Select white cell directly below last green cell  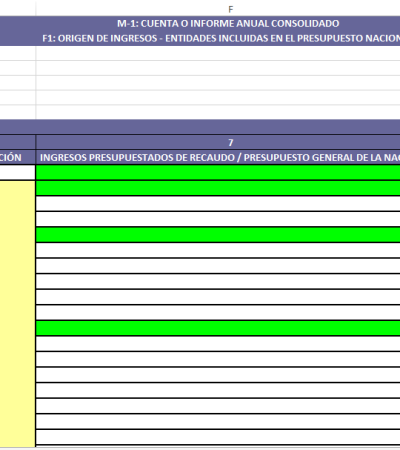tap(218, 344)
